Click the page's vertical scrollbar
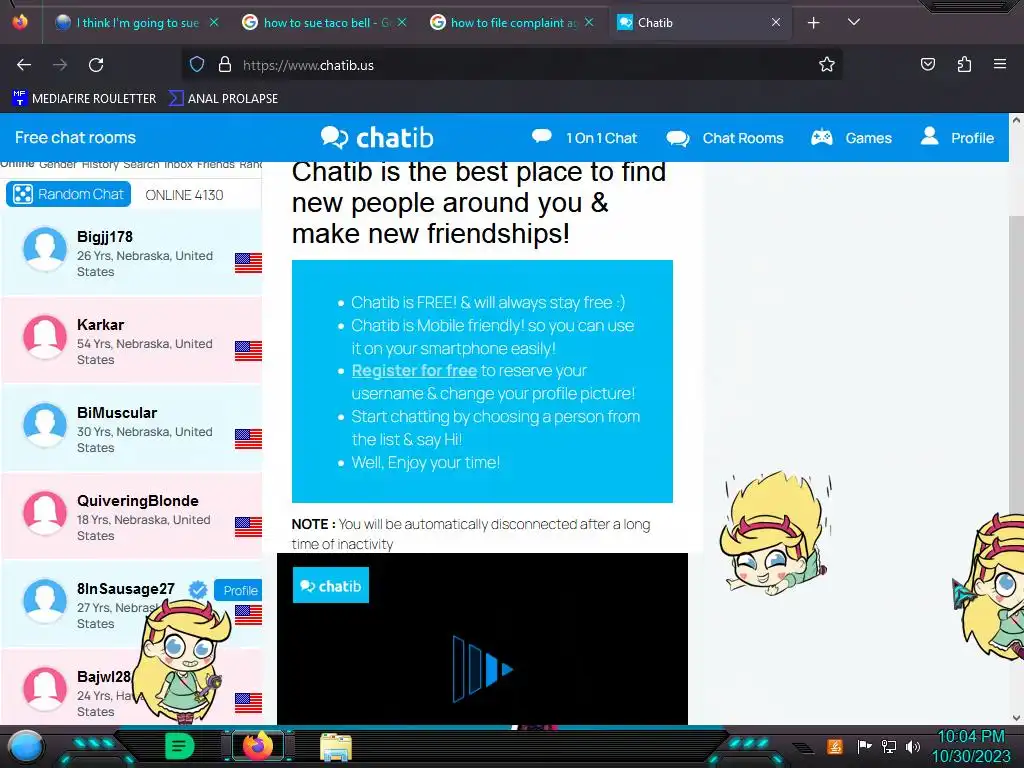 1016,418
